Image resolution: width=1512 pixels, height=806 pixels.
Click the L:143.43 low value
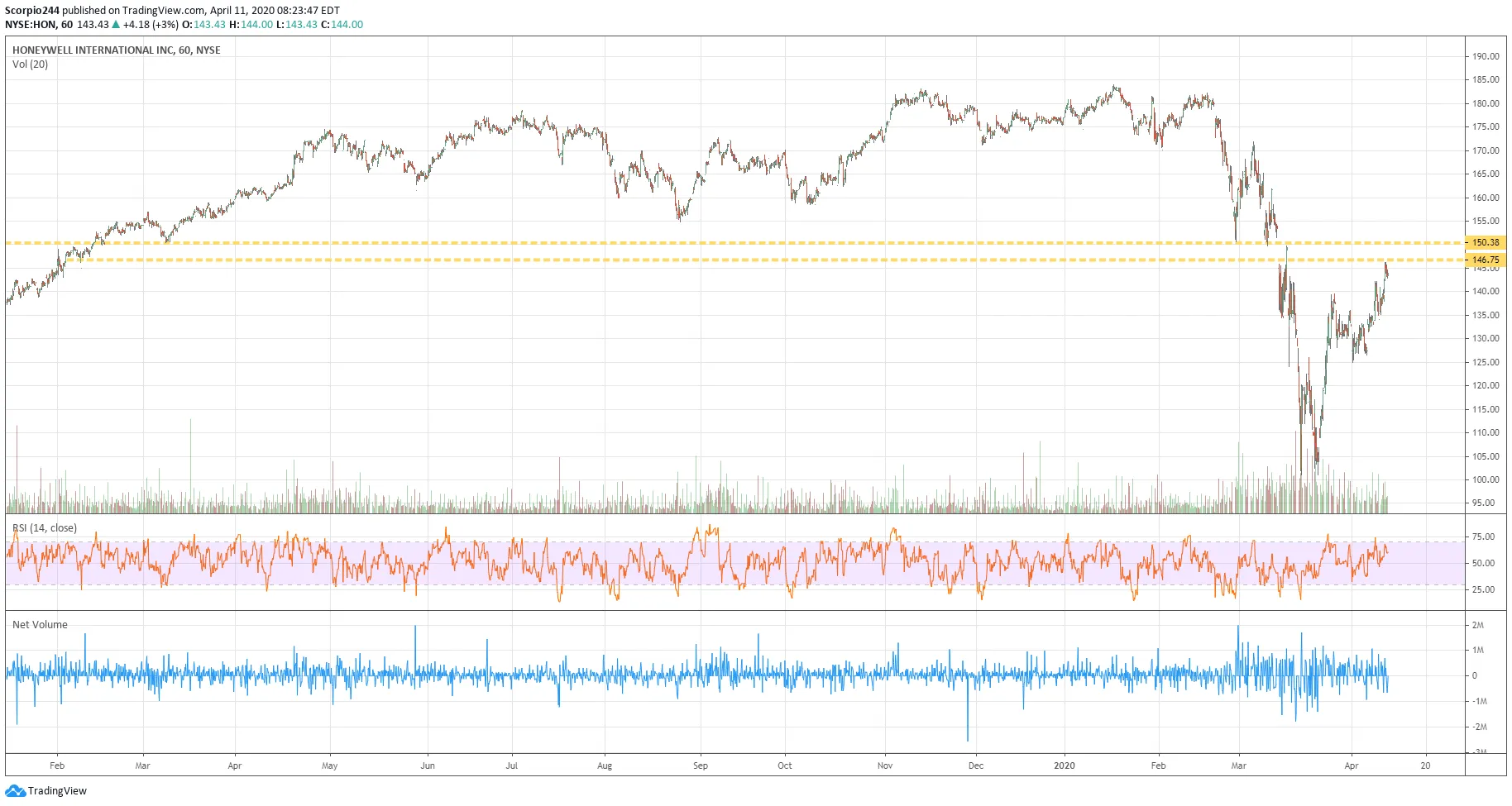296,25
